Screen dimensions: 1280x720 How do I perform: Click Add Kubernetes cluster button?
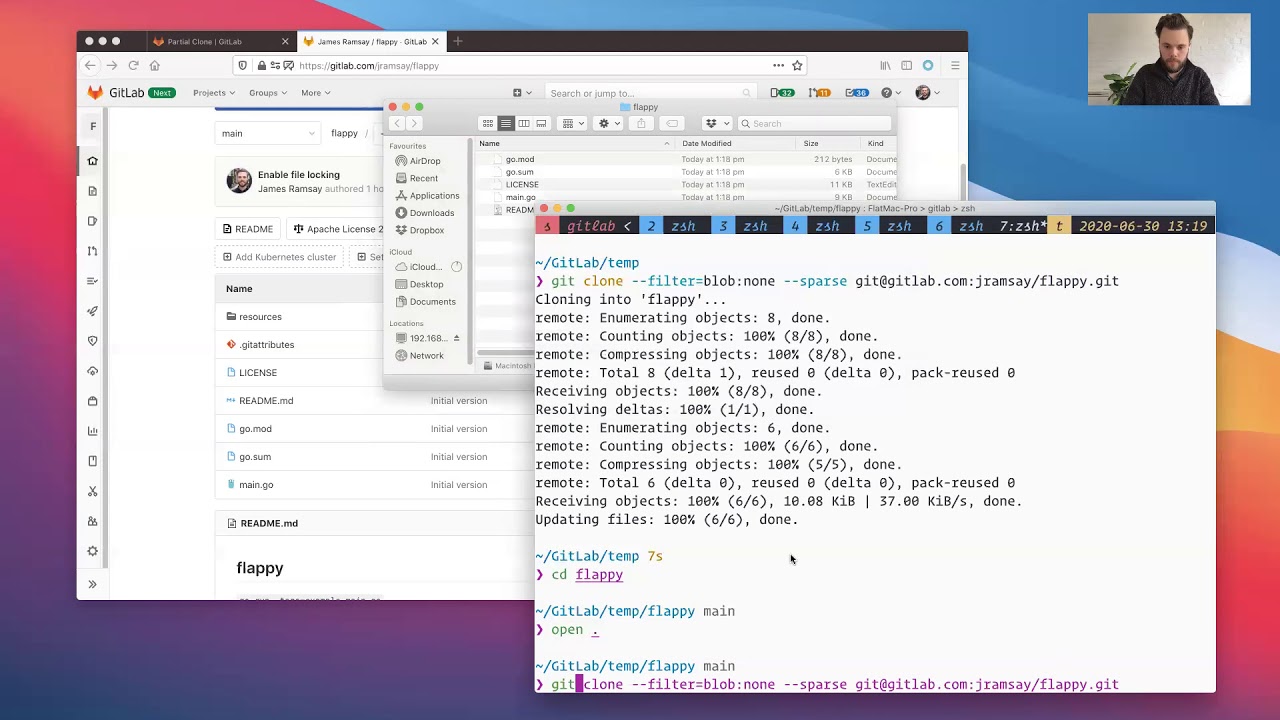pyautogui.click(x=279, y=257)
